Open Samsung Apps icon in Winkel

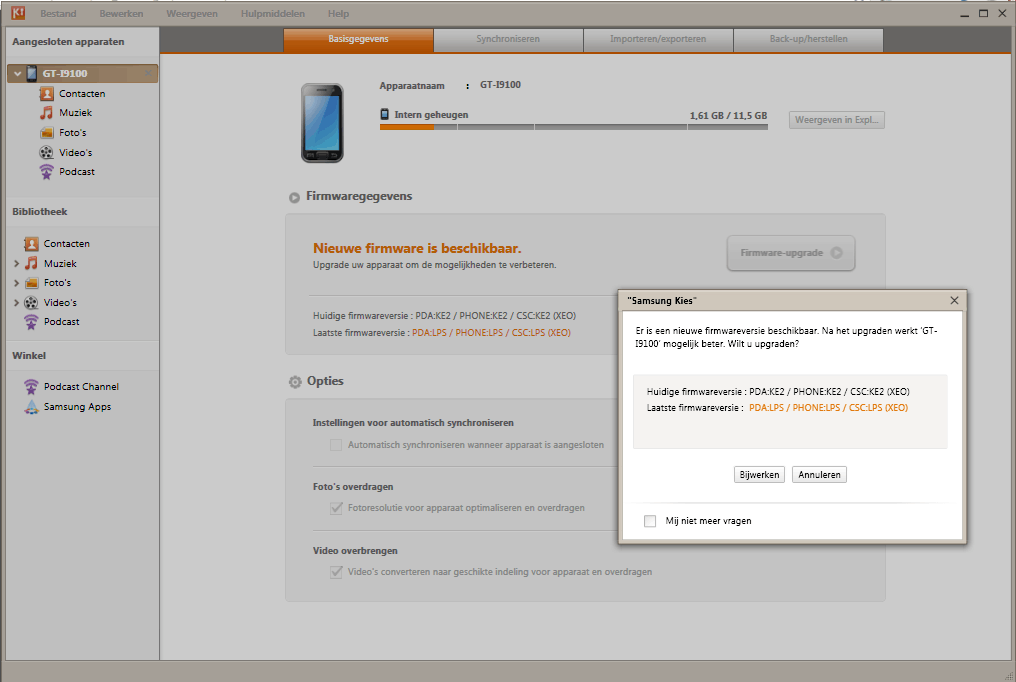tap(31, 407)
